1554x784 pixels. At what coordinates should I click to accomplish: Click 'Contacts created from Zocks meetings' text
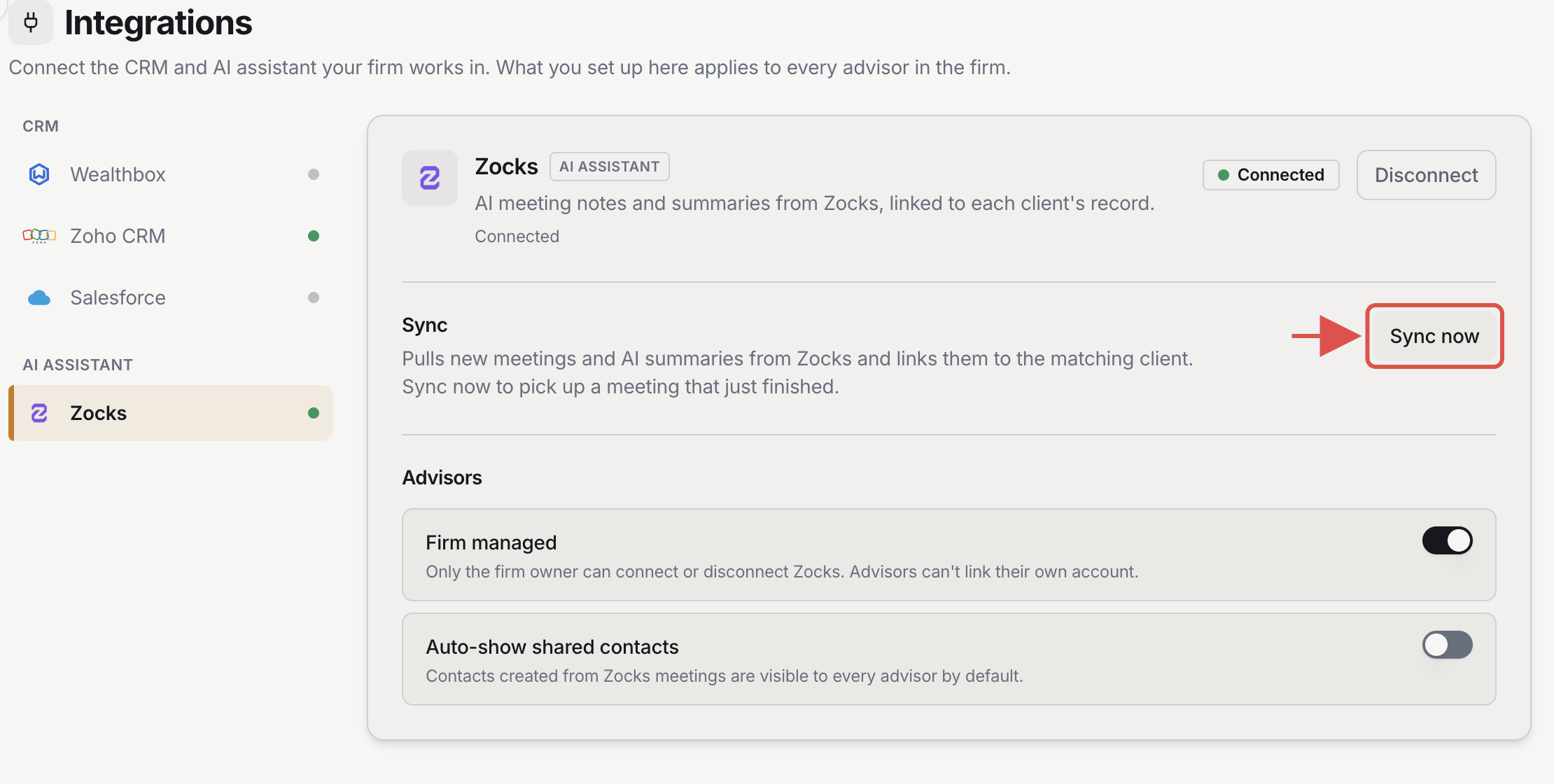(x=724, y=676)
